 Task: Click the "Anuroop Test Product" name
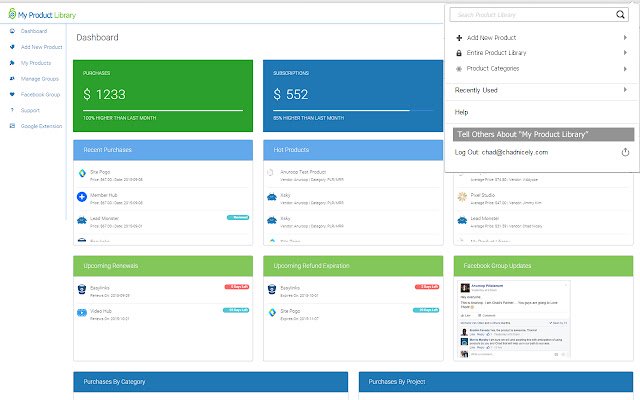tap(303, 172)
